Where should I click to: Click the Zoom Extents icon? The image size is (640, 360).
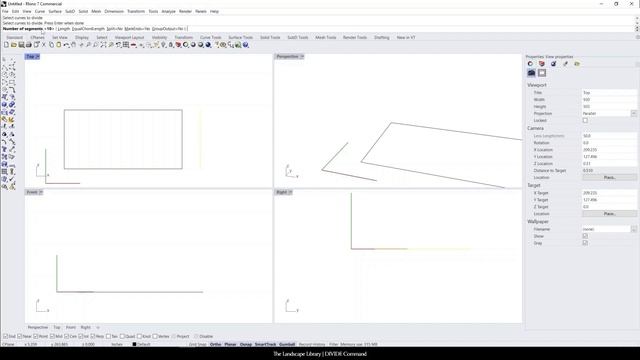click(x=103, y=45)
